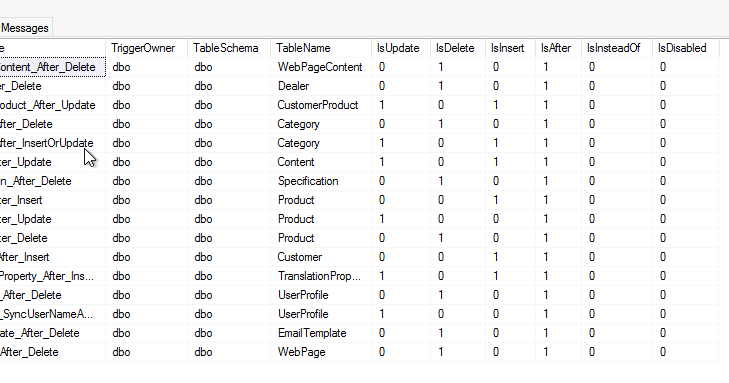Image resolution: width=729 pixels, height=383 pixels.
Task: Select the WebPage table name cell
Action: click(321, 352)
